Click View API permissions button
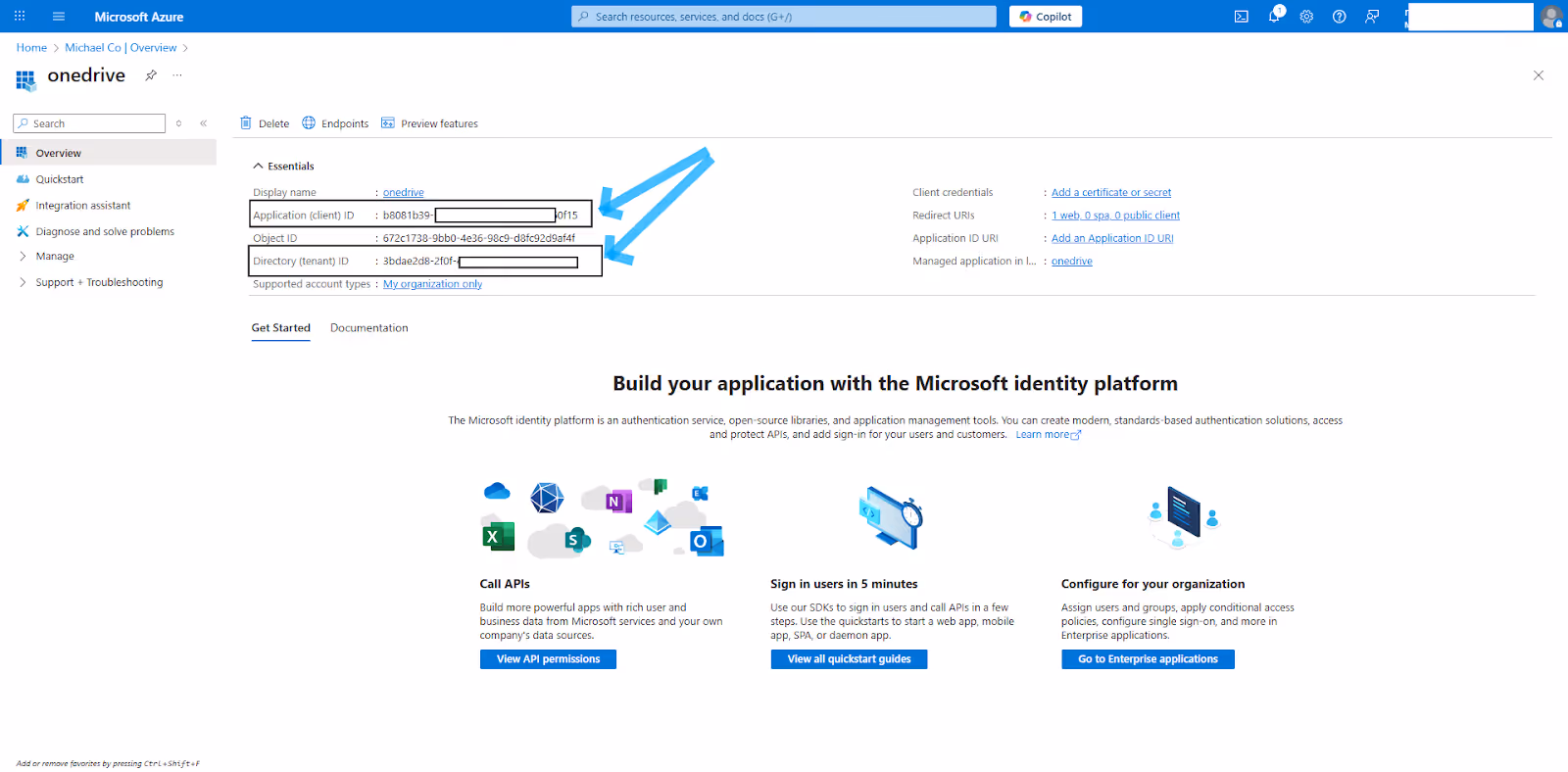This screenshot has width=1568, height=772. tap(548, 659)
